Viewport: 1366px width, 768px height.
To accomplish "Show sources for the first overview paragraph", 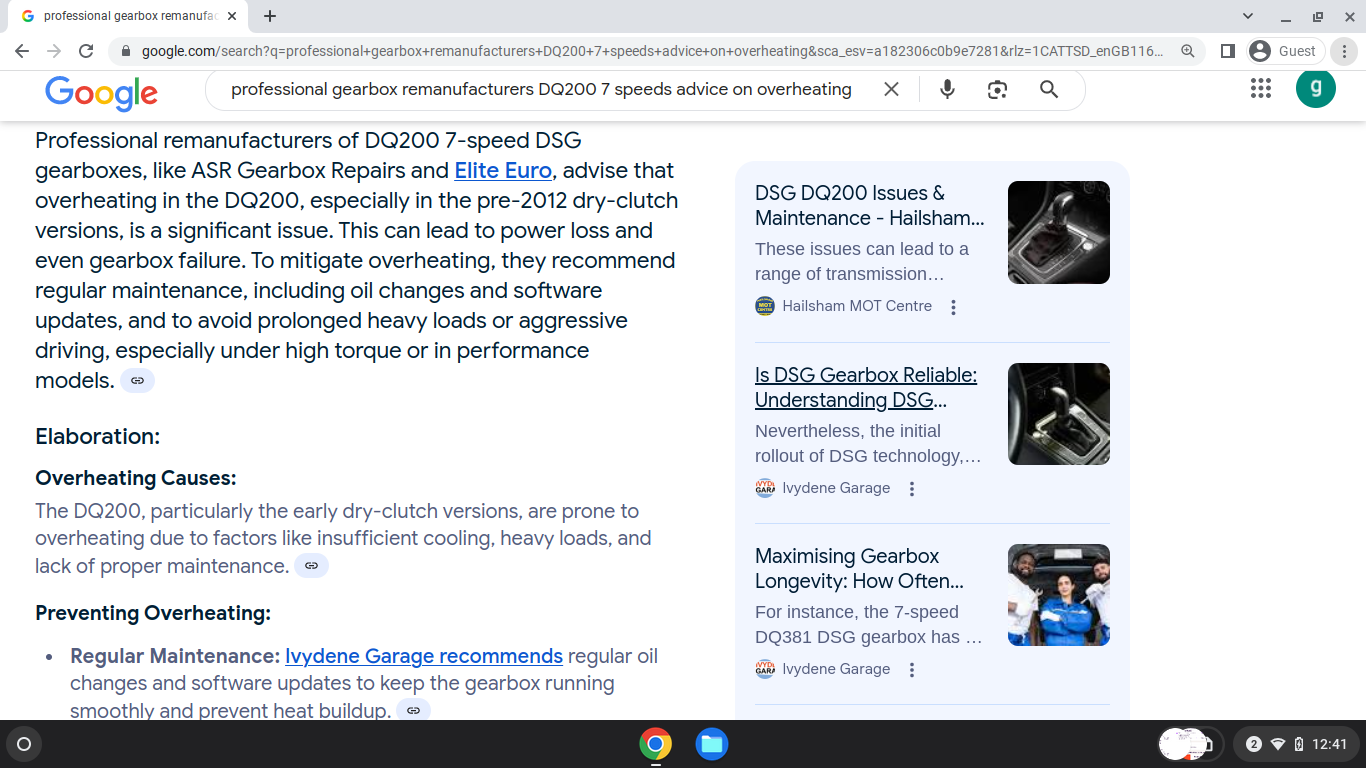I will [x=137, y=381].
